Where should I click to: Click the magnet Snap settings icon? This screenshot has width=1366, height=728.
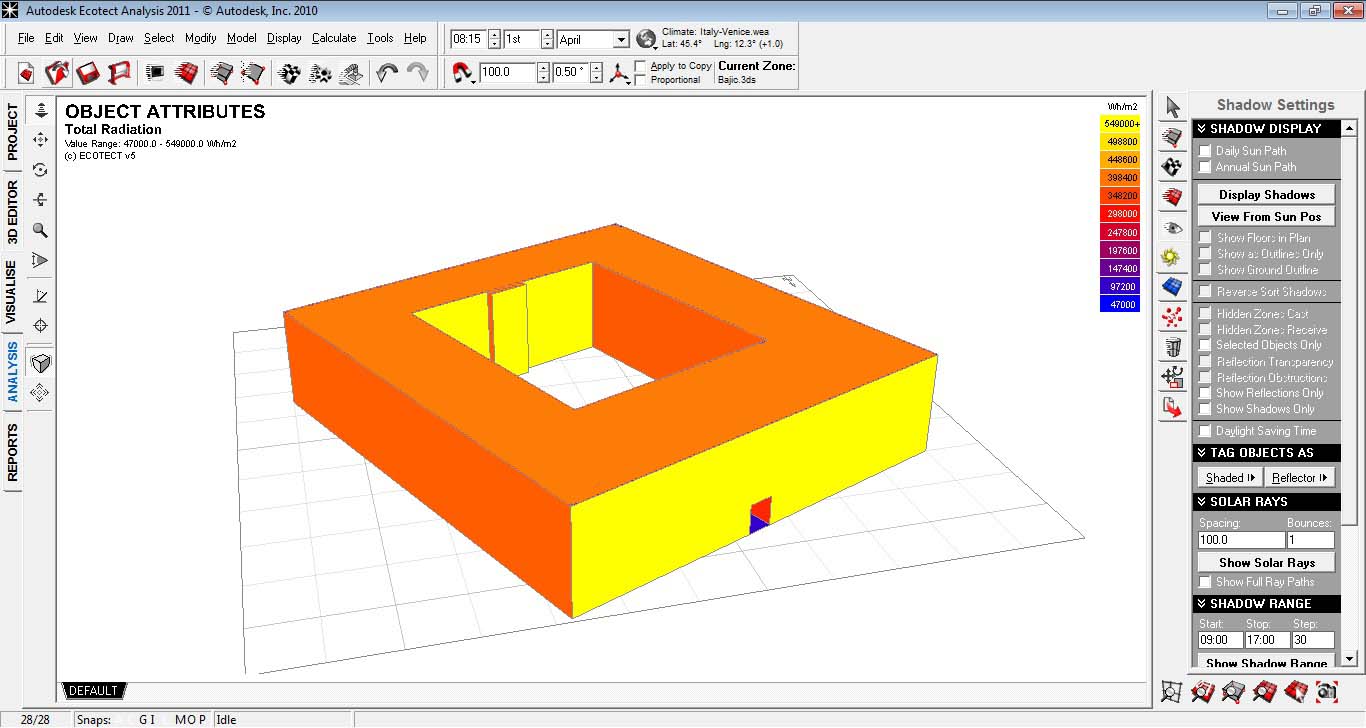tap(464, 73)
